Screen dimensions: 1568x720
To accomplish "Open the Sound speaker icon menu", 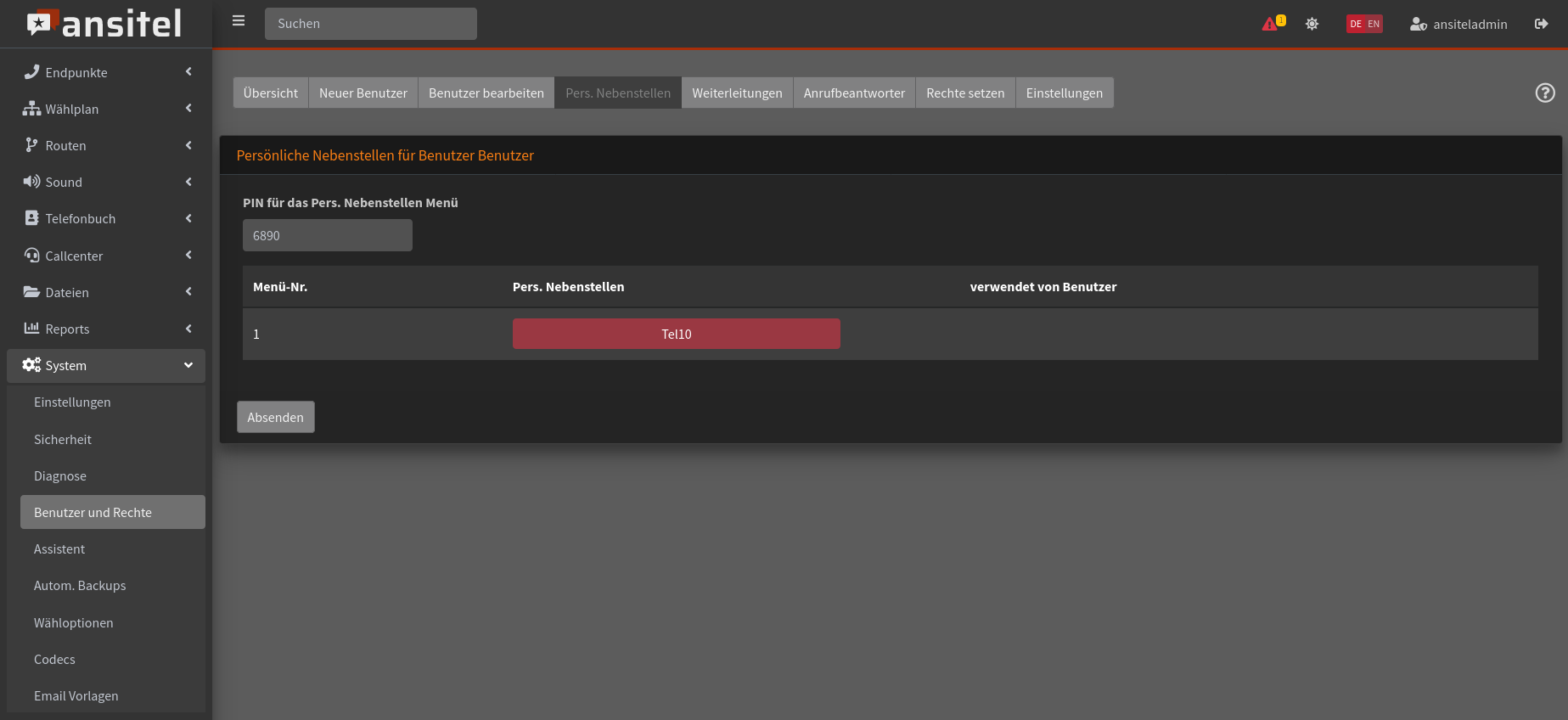I will click(31, 182).
